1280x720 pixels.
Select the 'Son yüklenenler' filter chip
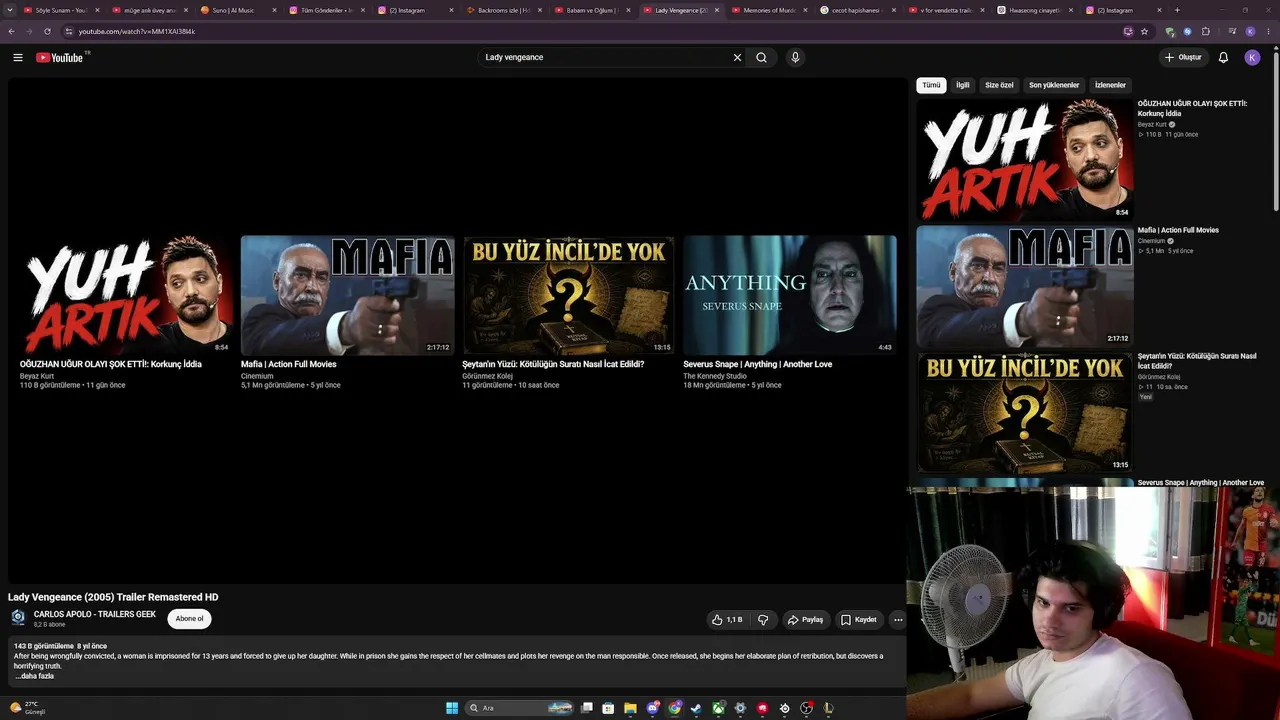point(1054,85)
